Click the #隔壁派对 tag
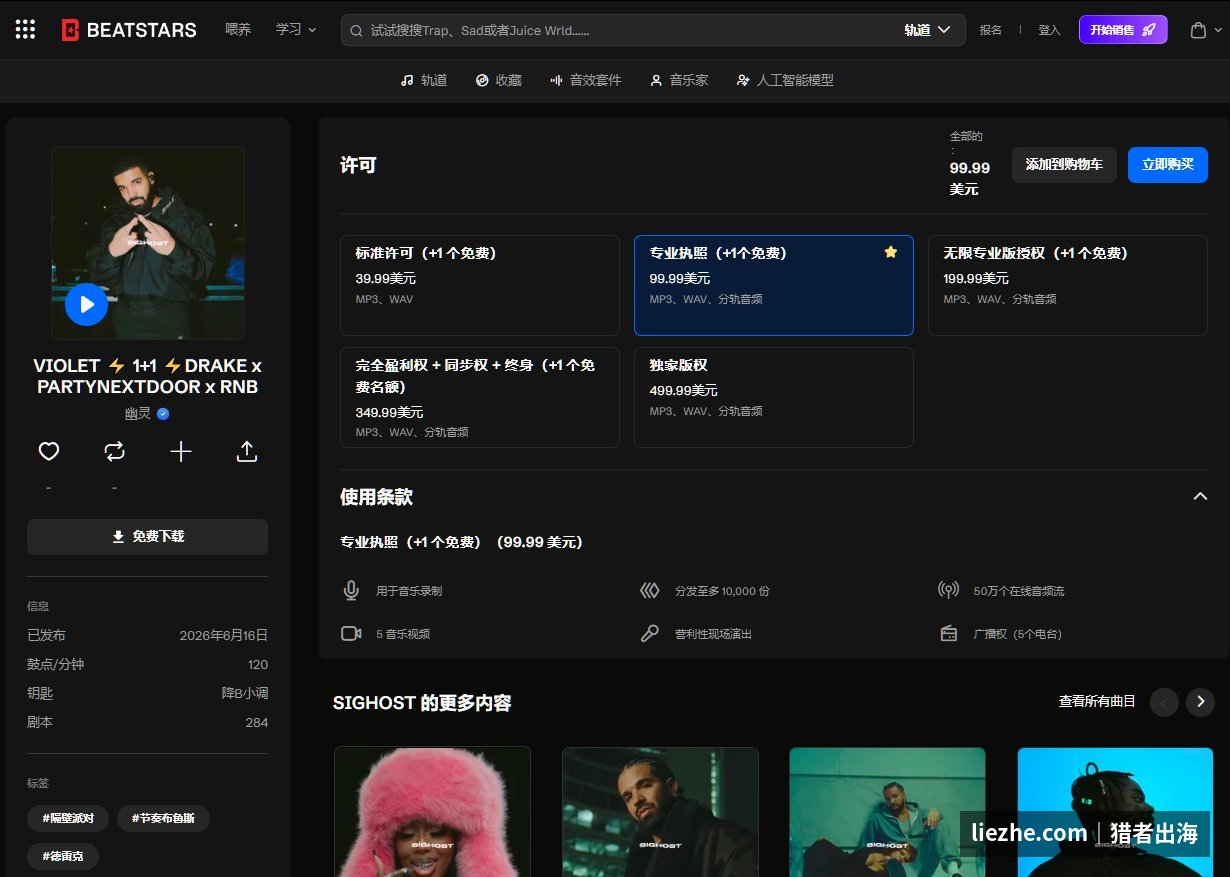This screenshot has height=877, width=1230. click(x=68, y=818)
